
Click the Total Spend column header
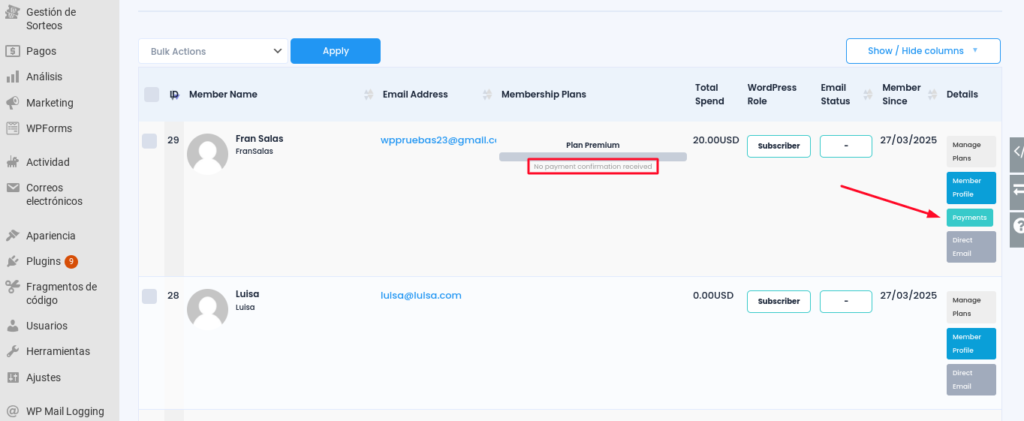point(709,95)
